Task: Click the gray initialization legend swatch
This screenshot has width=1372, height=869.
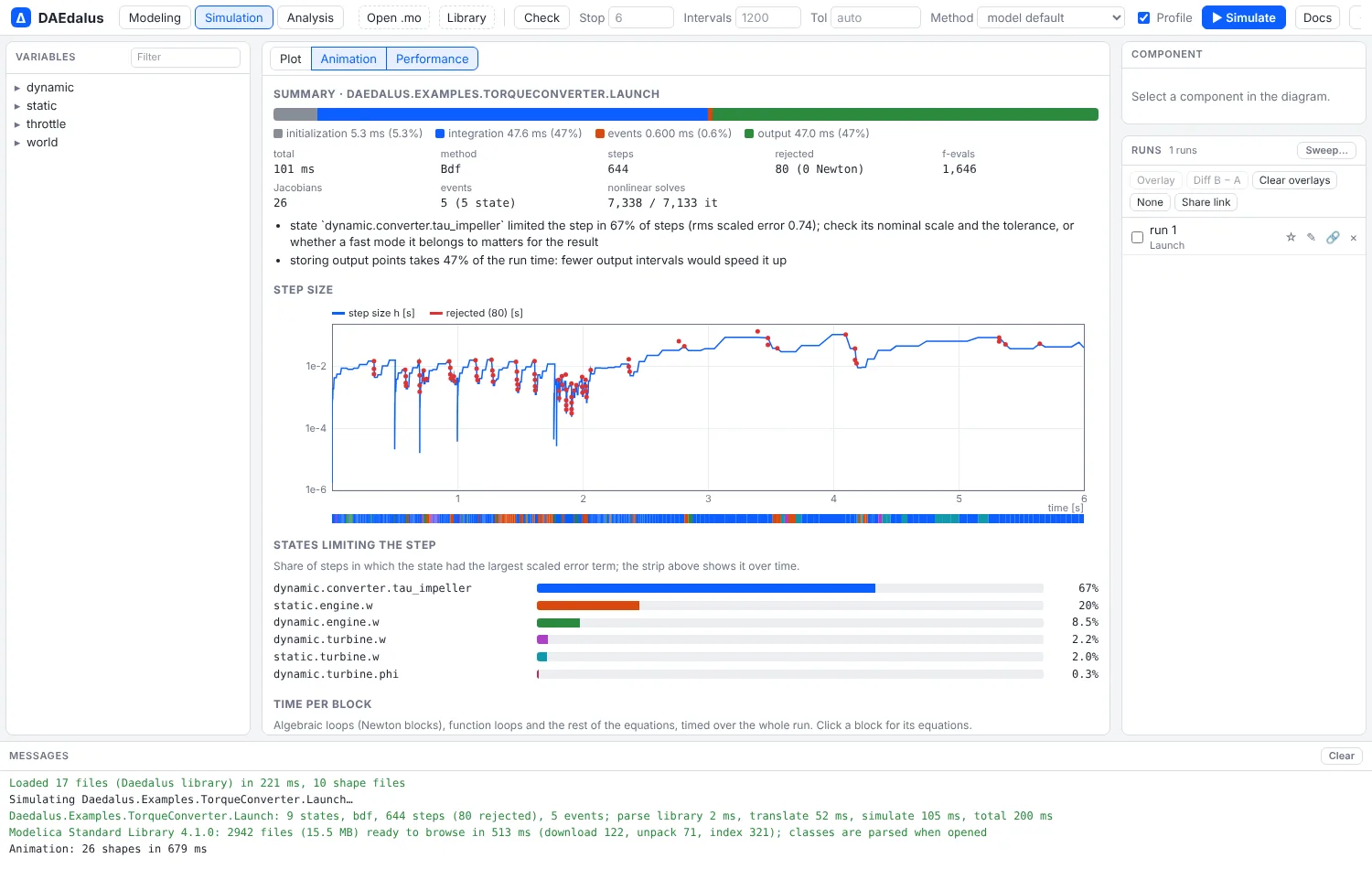Action: tap(278, 134)
